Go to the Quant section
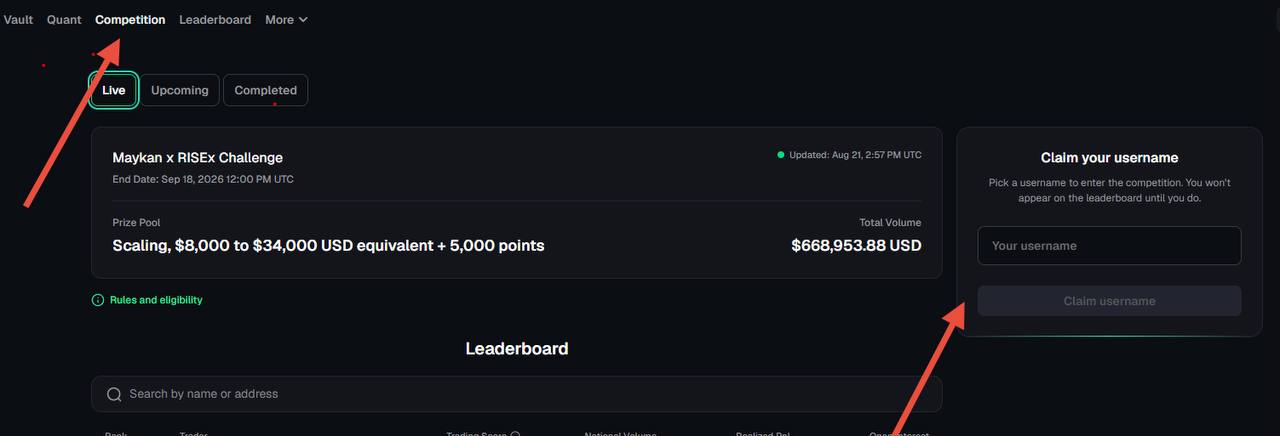Image resolution: width=1280 pixels, height=436 pixels. [x=64, y=20]
